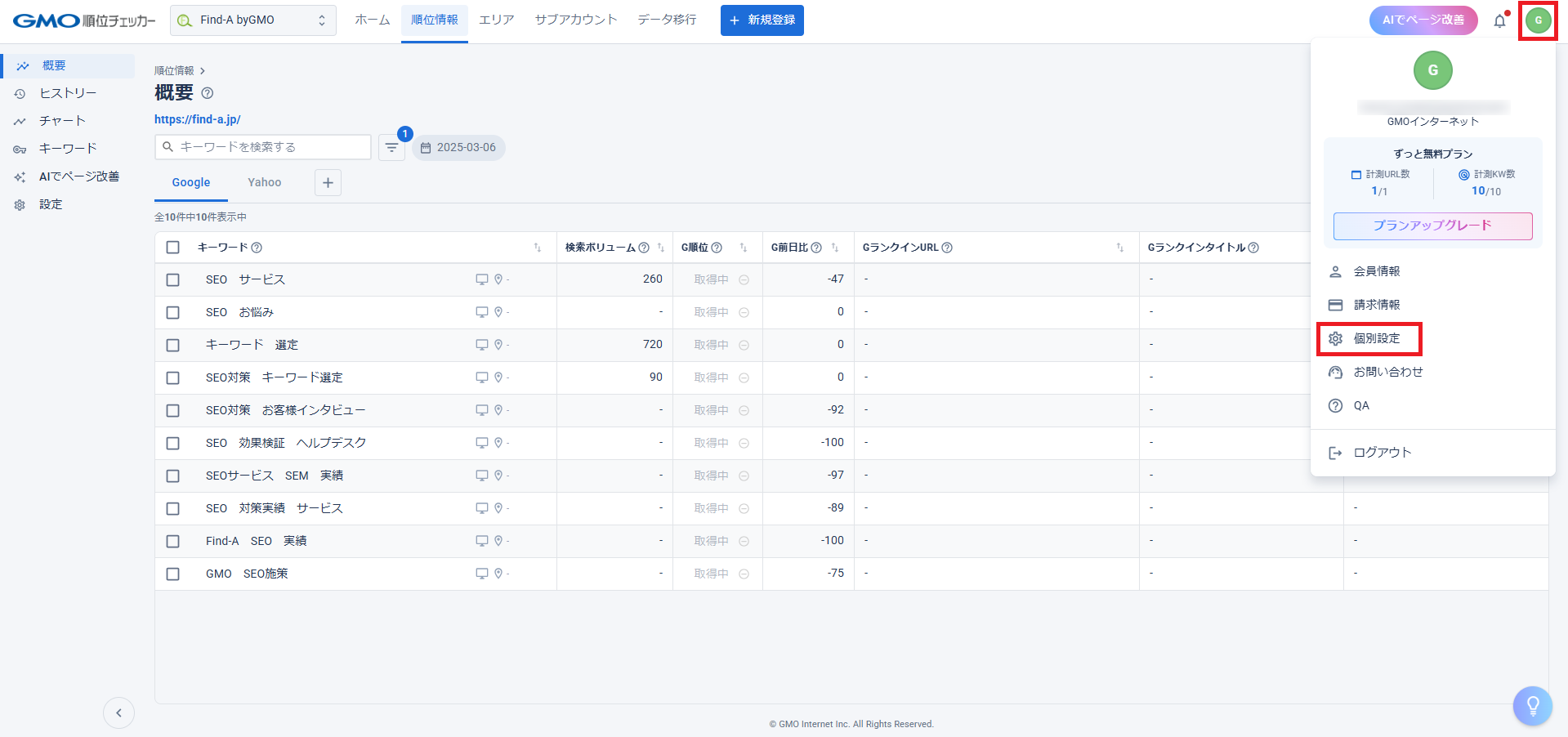Click the 設定 gear icon in sidebar

[20, 205]
